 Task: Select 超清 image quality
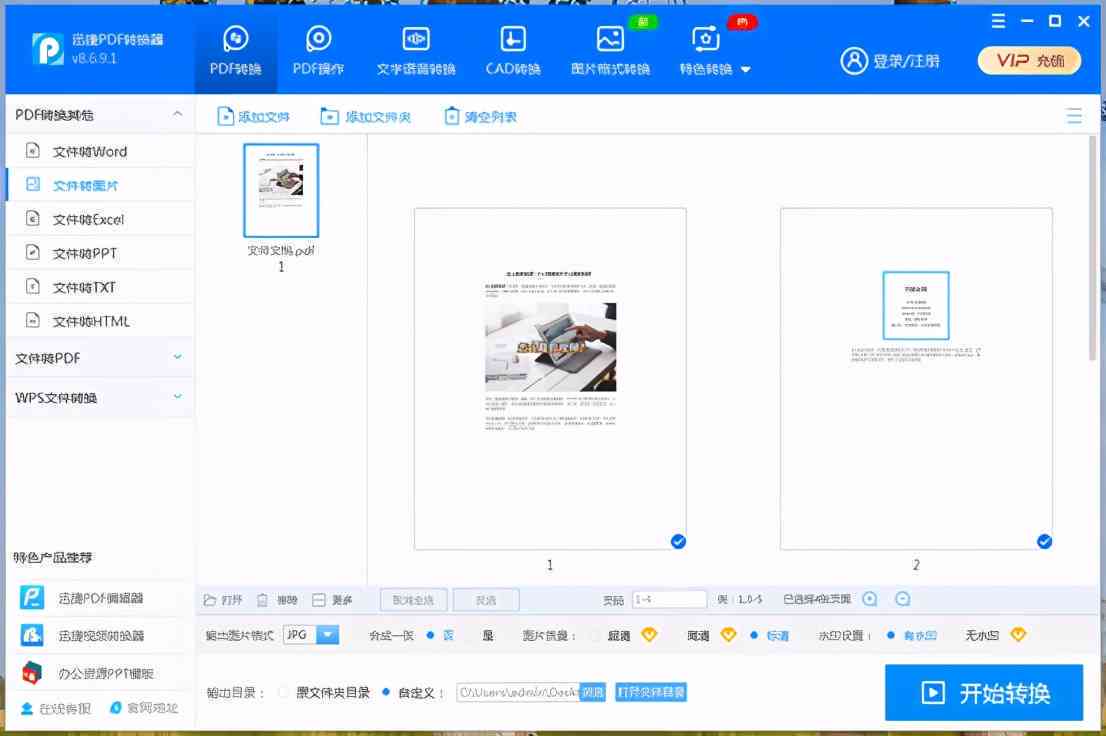click(x=612, y=635)
